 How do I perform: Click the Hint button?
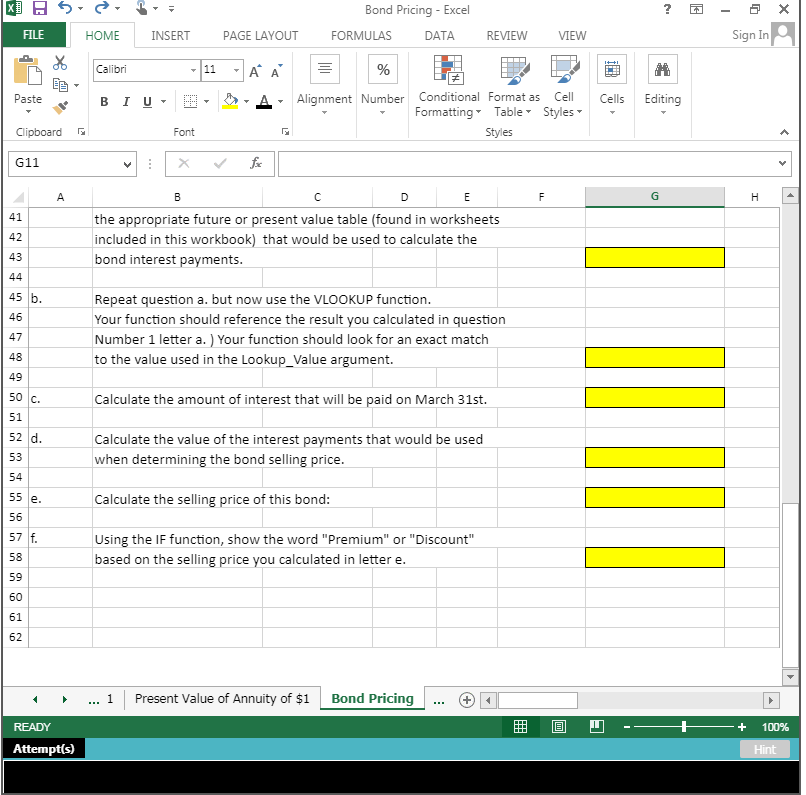coord(765,748)
